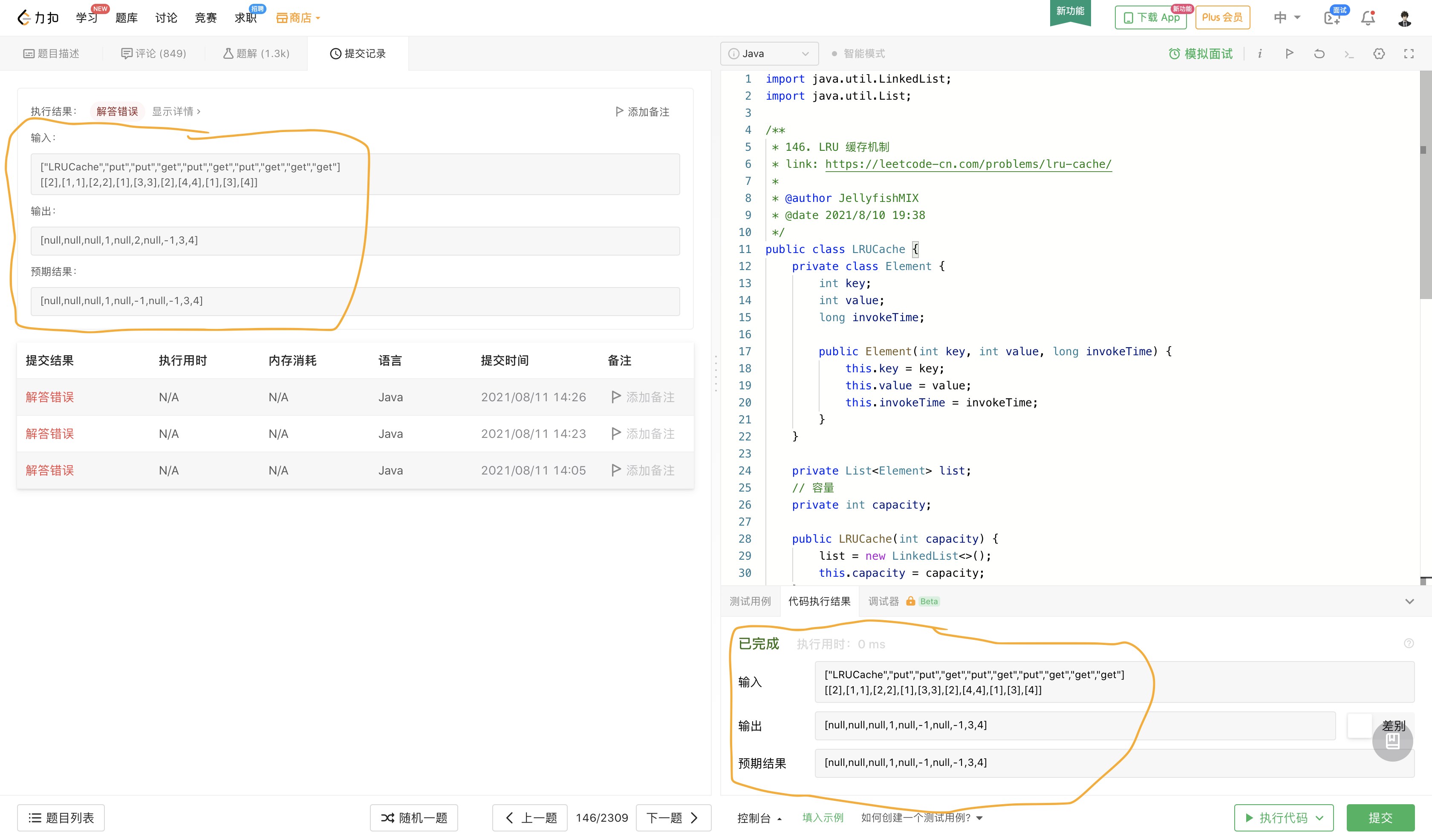Screen dimensions: 1432x840
Task: Open the 14:23 解答错误 submission
Action: click(50, 434)
